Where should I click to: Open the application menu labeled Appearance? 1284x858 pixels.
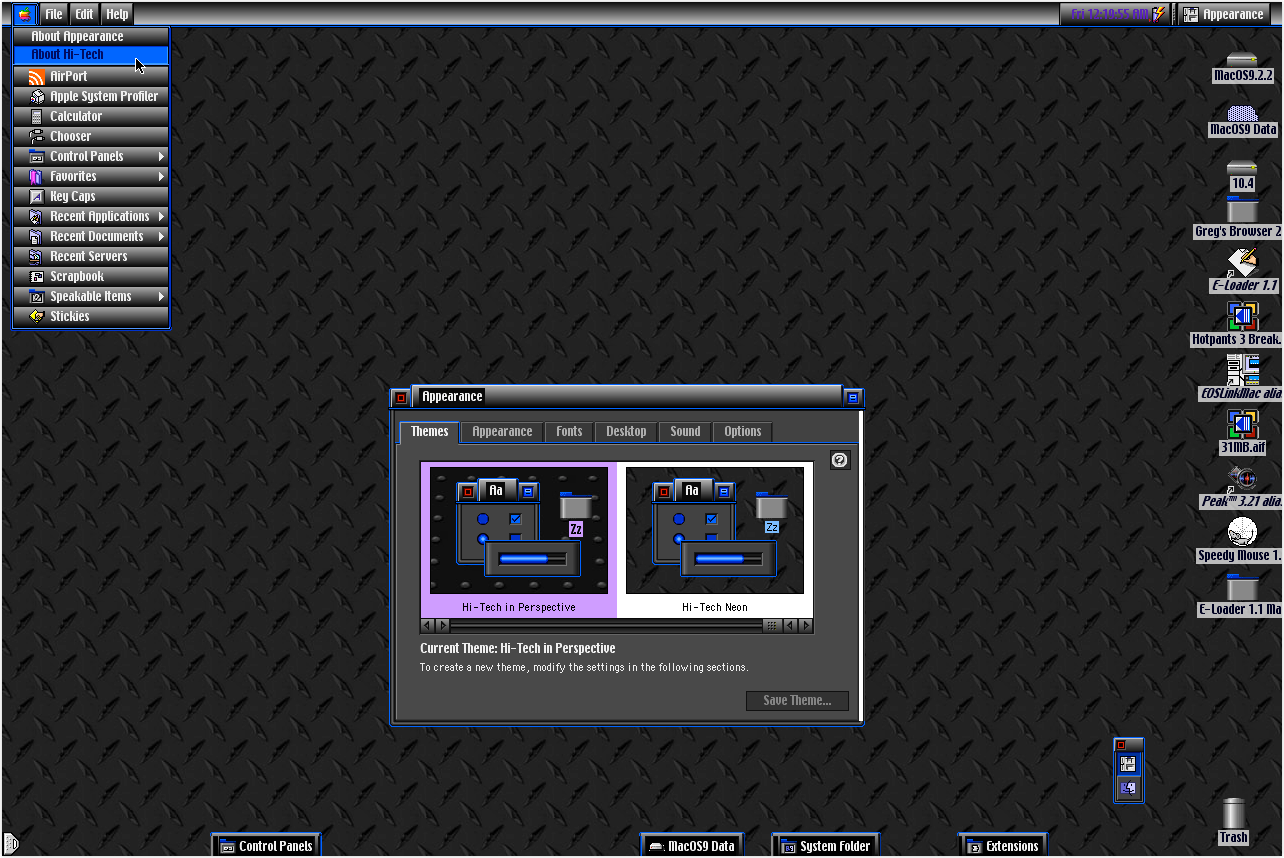click(x=1224, y=14)
